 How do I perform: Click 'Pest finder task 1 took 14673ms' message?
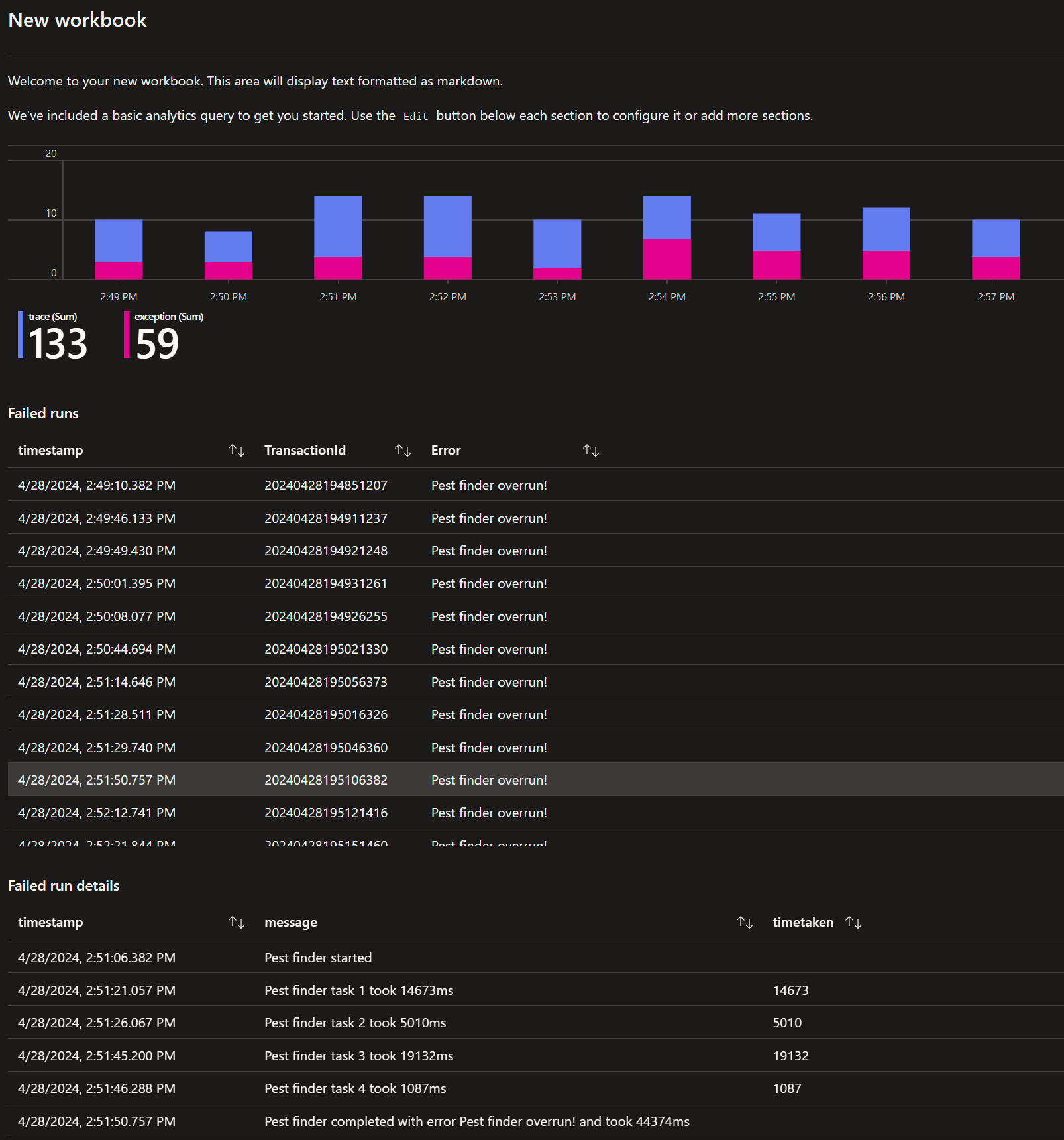(359, 990)
